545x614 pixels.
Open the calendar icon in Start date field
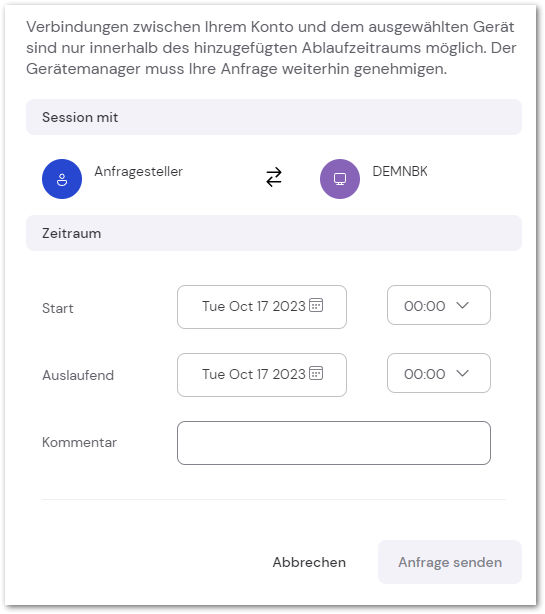(x=316, y=305)
